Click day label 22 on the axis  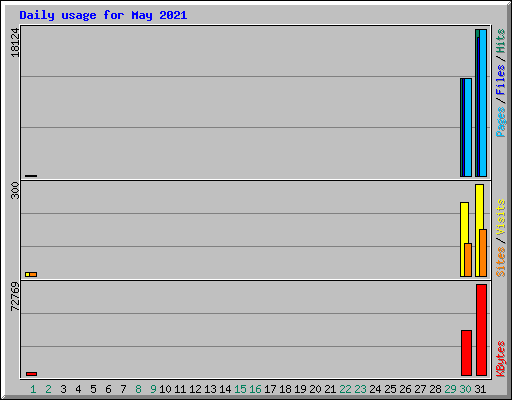345,389
